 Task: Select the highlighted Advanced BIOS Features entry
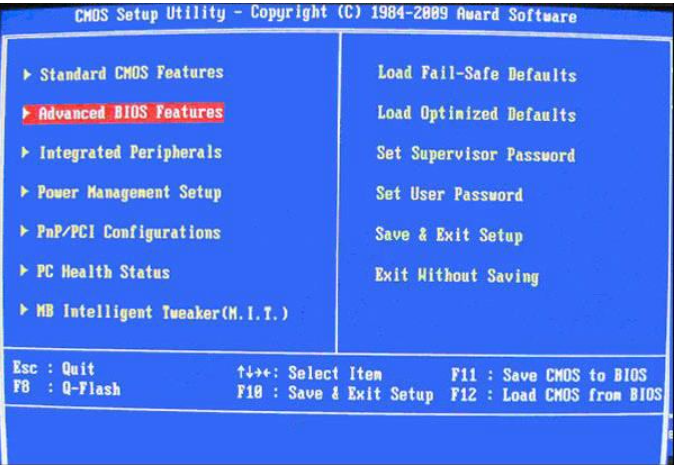[x=123, y=113]
